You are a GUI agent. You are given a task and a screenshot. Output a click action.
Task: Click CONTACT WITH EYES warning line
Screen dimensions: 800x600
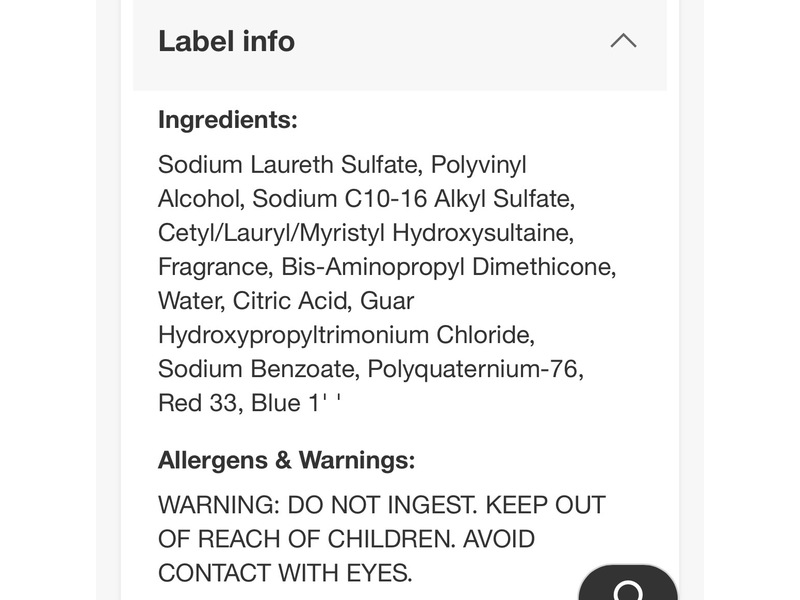tap(284, 573)
